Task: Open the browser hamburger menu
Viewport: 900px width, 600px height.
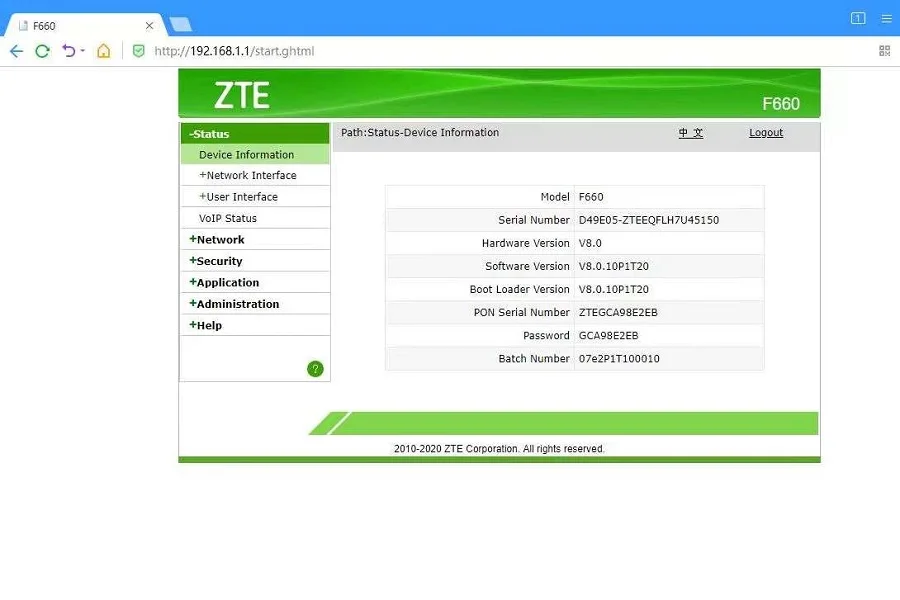Action: pyautogui.click(x=885, y=18)
